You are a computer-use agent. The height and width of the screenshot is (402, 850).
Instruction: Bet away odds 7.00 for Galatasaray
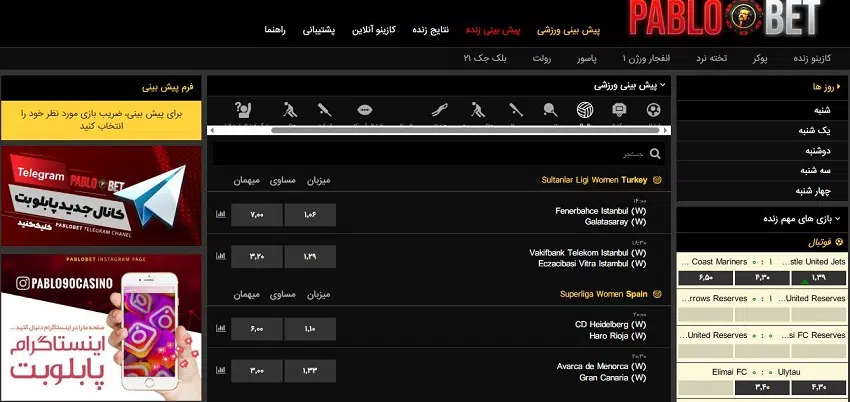point(257,215)
